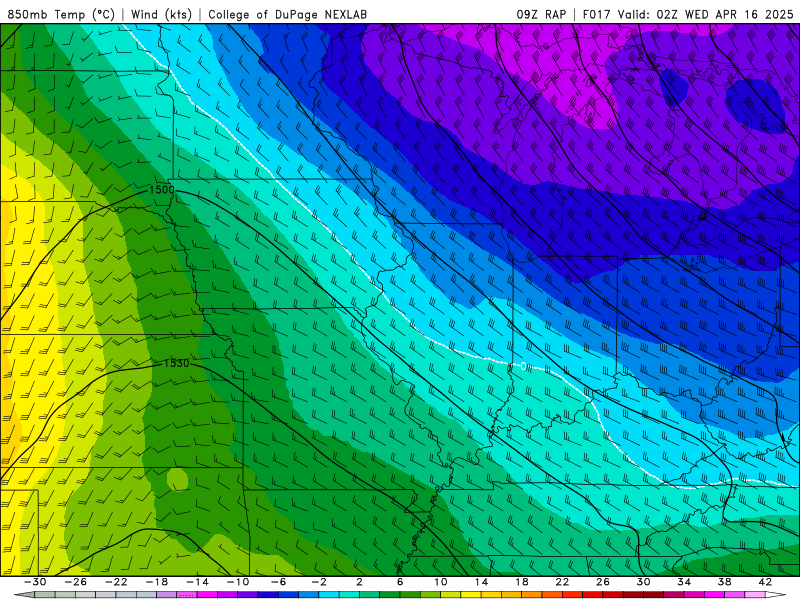Click the "1530" height contour label
Screen dimensions: 800x600
(177, 363)
